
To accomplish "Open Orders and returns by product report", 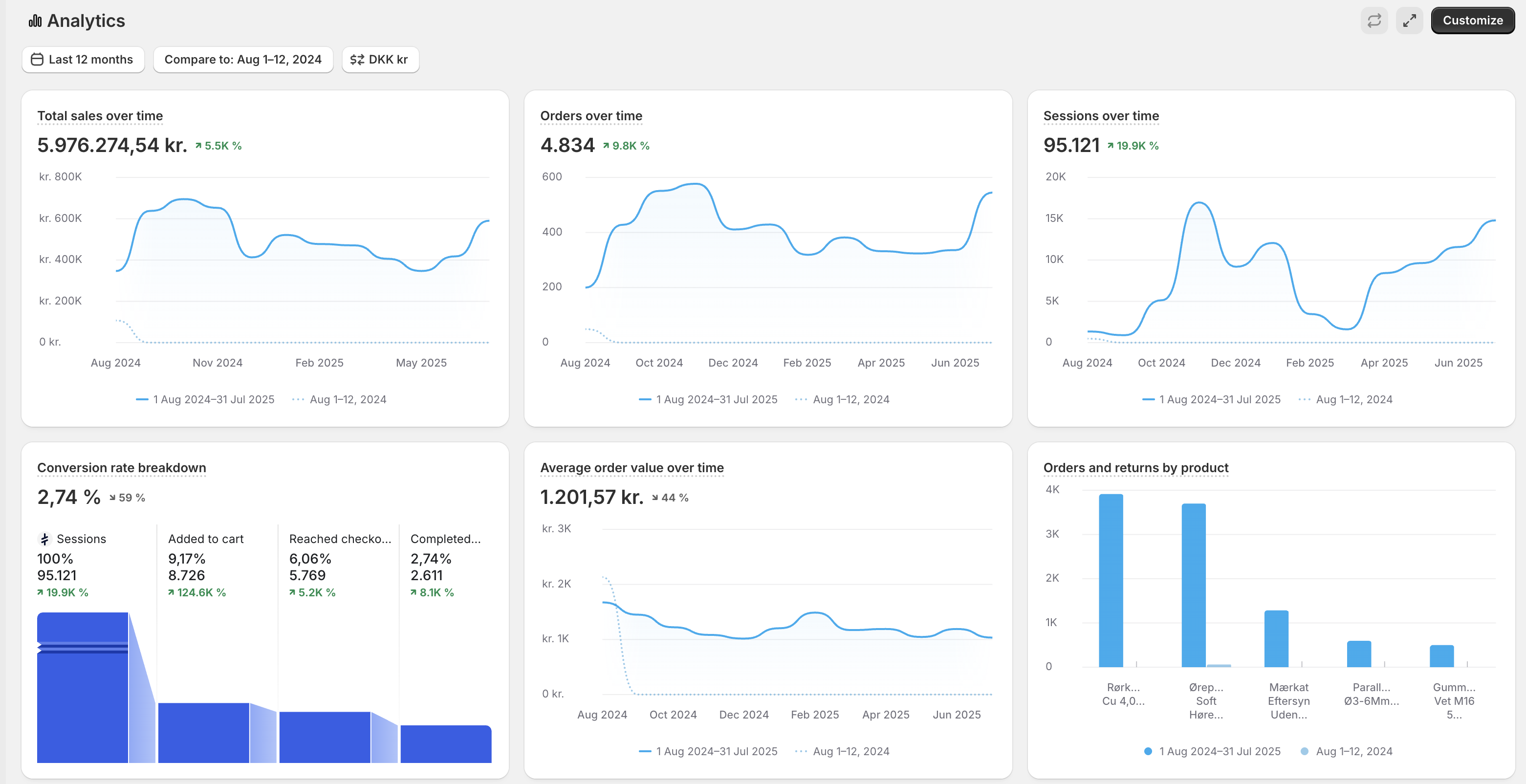I will (1135, 468).
